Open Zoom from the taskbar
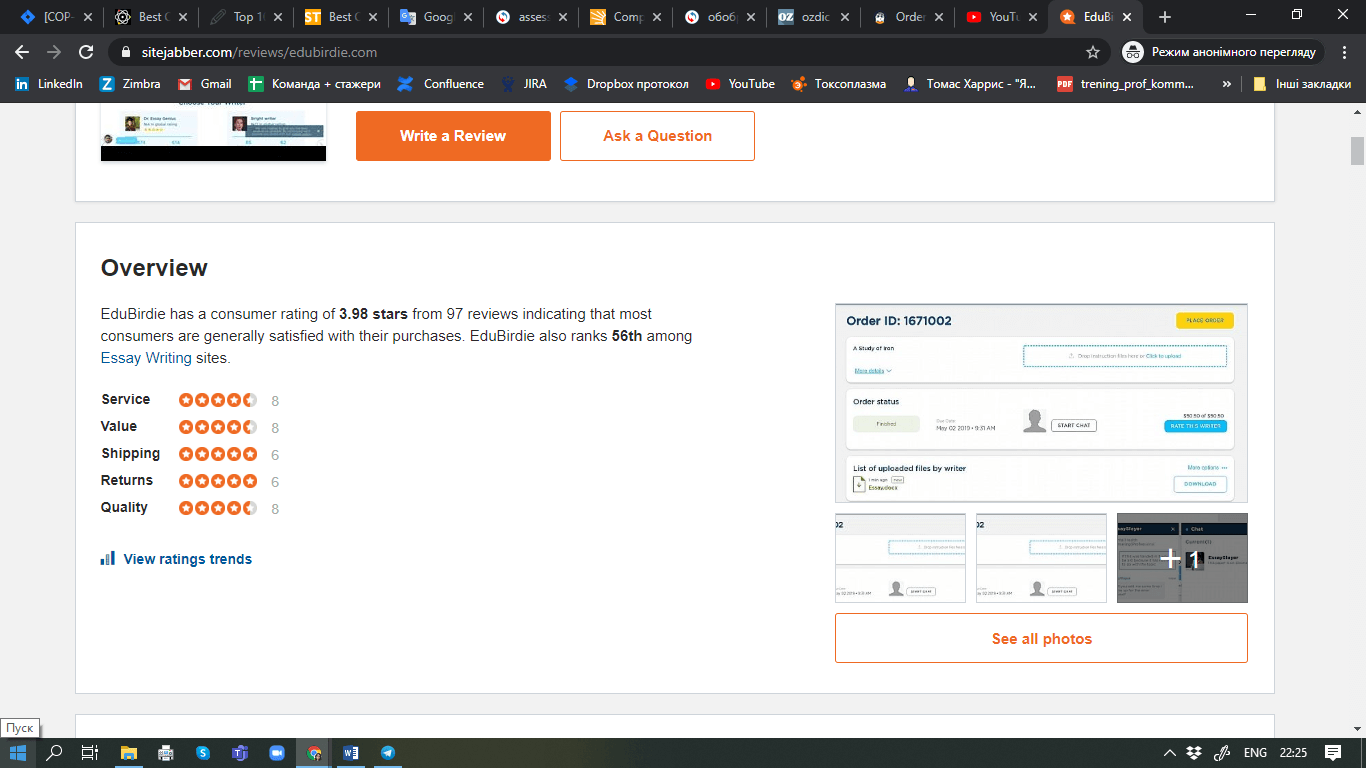Image resolution: width=1366 pixels, height=768 pixels. click(277, 753)
